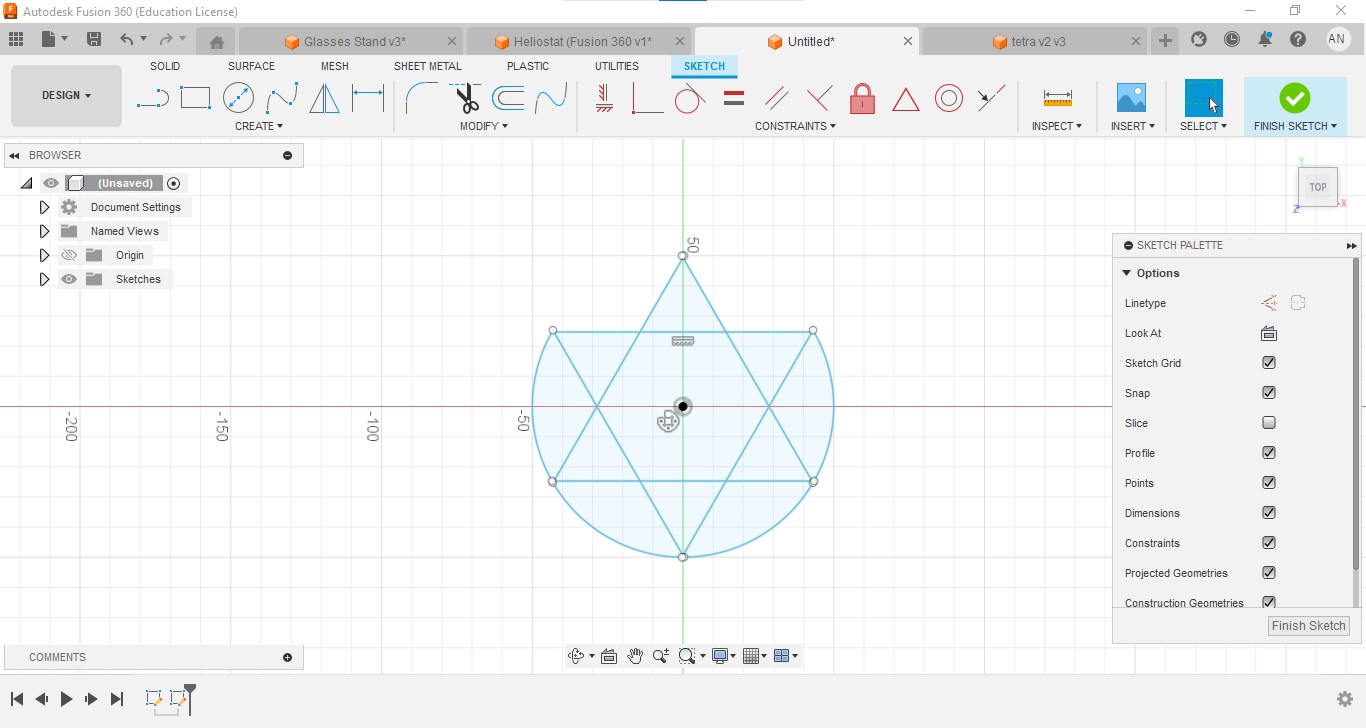Select the Trim scissors tool

coord(465,98)
